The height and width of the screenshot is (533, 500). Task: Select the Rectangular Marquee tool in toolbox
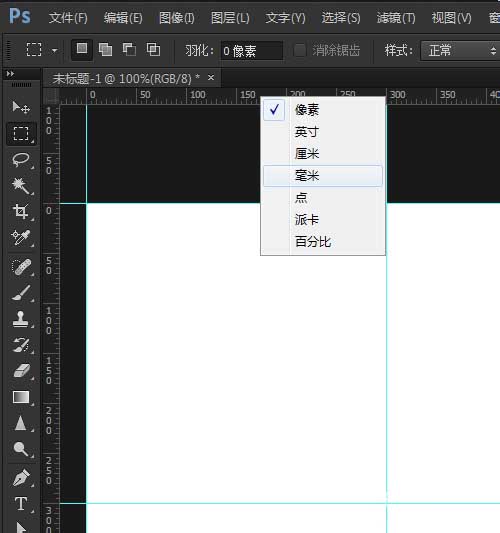pos(21,133)
